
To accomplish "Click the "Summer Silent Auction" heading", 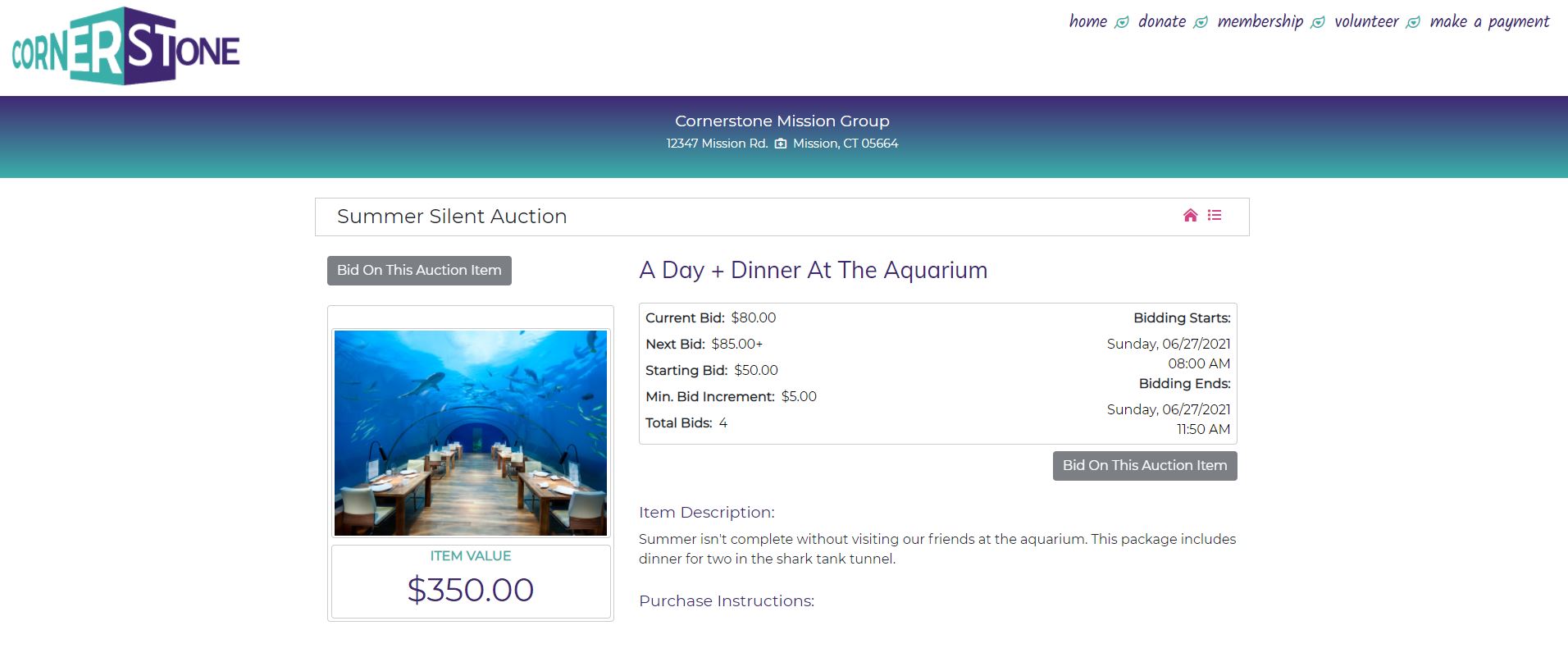I will (452, 217).
